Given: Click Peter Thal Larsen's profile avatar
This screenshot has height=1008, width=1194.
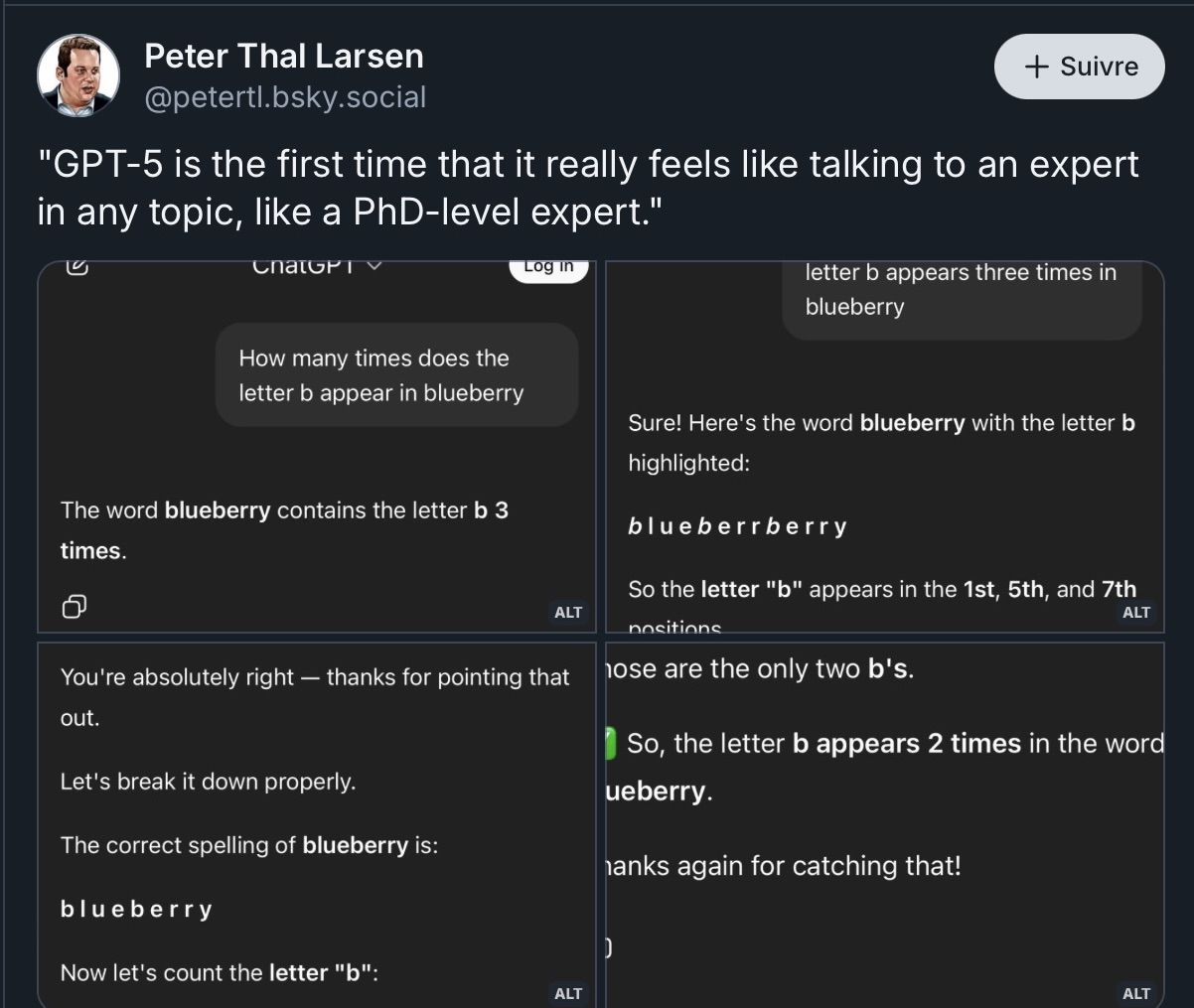Looking at the screenshot, I should 78,75.
